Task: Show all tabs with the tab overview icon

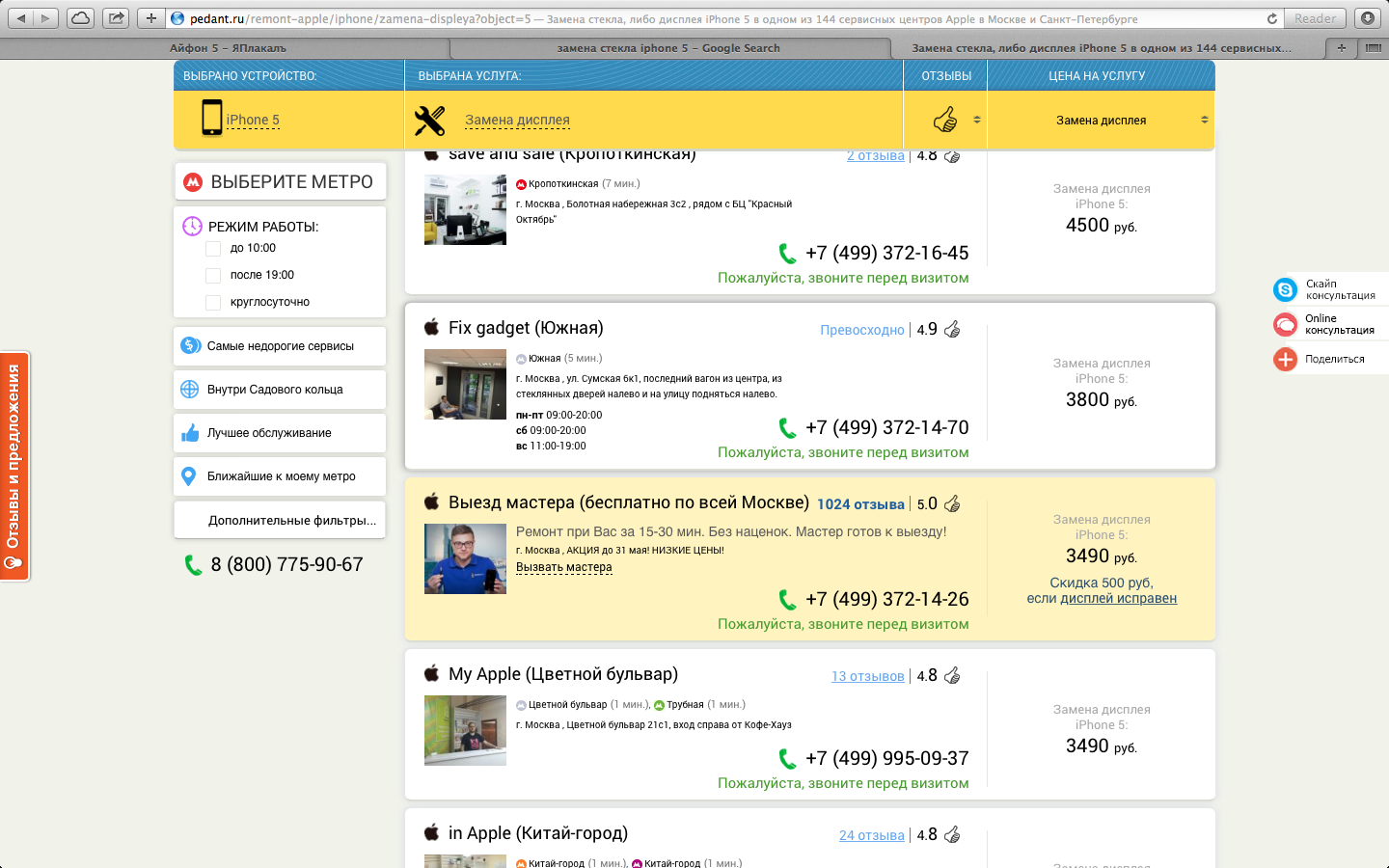Action: click(1374, 48)
